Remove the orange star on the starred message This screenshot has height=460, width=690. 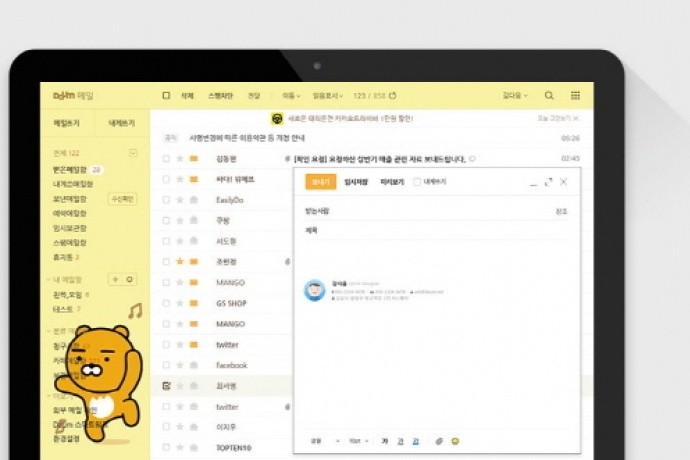(180, 261)
